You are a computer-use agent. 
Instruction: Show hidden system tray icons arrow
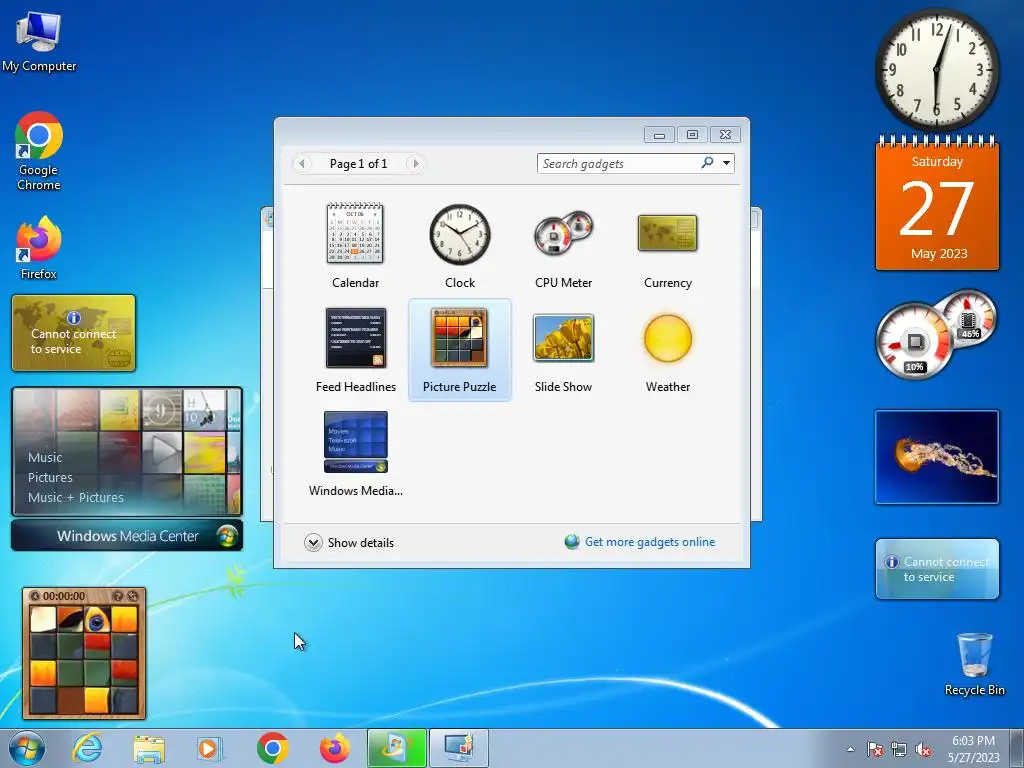coord(850,749)
